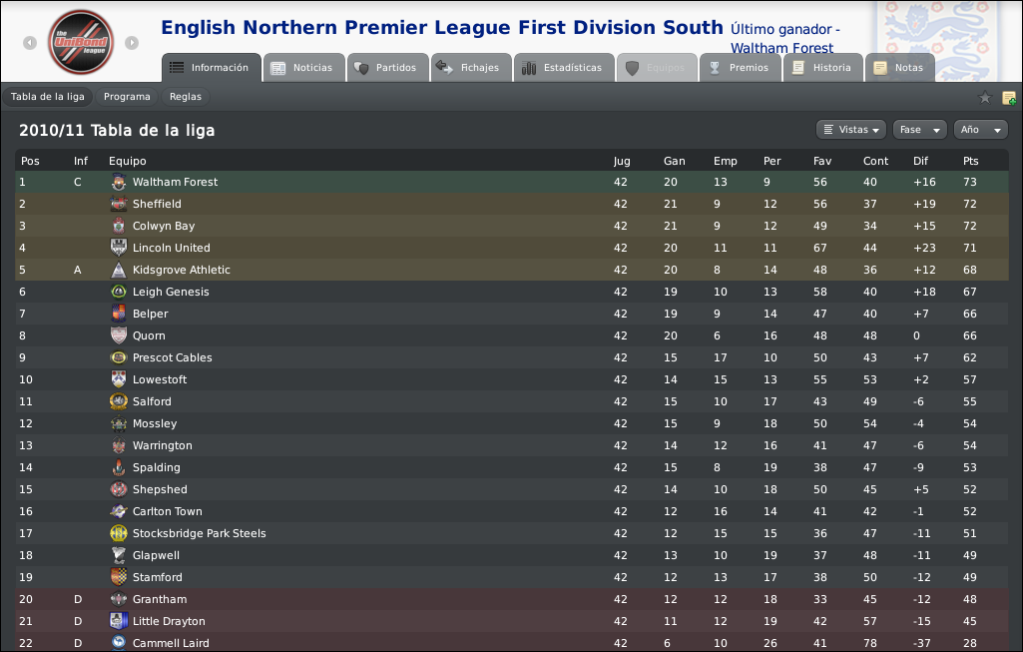Switch to the Estadísticas tab
1023x652 pixels.
(564, 67)
